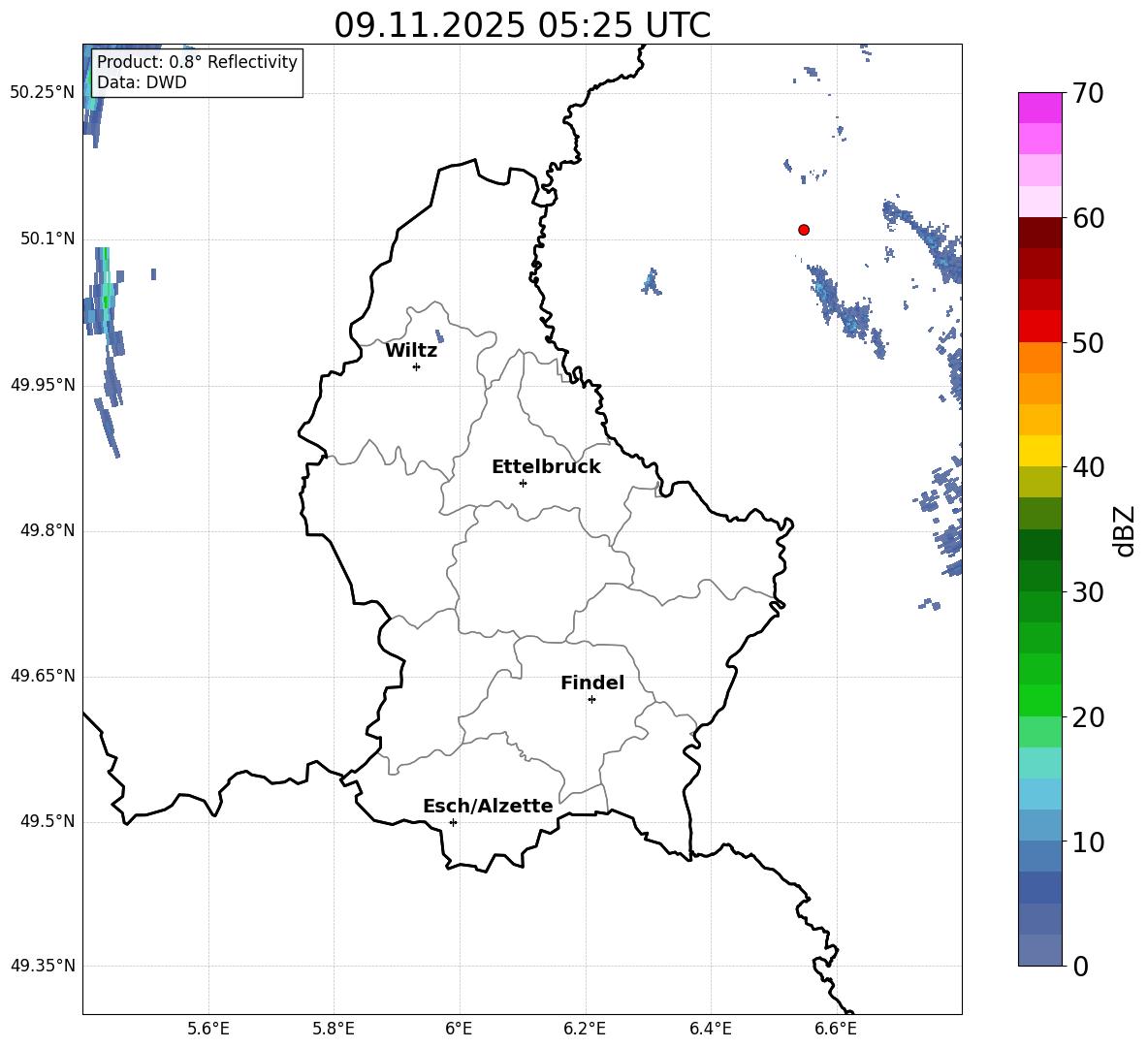Click the 49.65°N latitude label

tap(43, 676)
